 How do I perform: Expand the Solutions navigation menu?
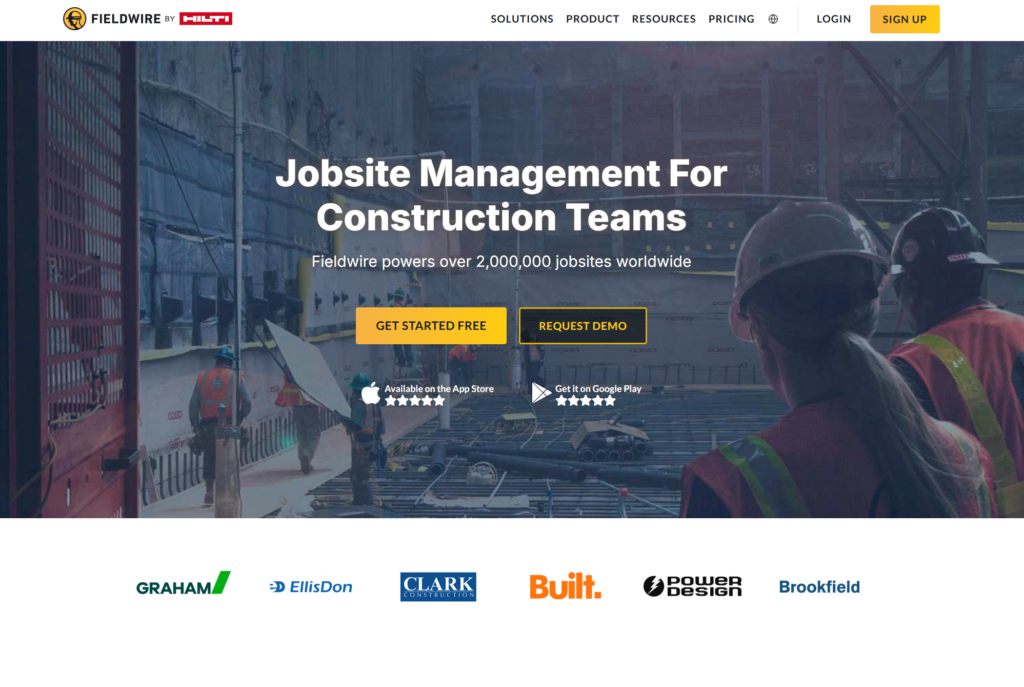tap(521, 19)
